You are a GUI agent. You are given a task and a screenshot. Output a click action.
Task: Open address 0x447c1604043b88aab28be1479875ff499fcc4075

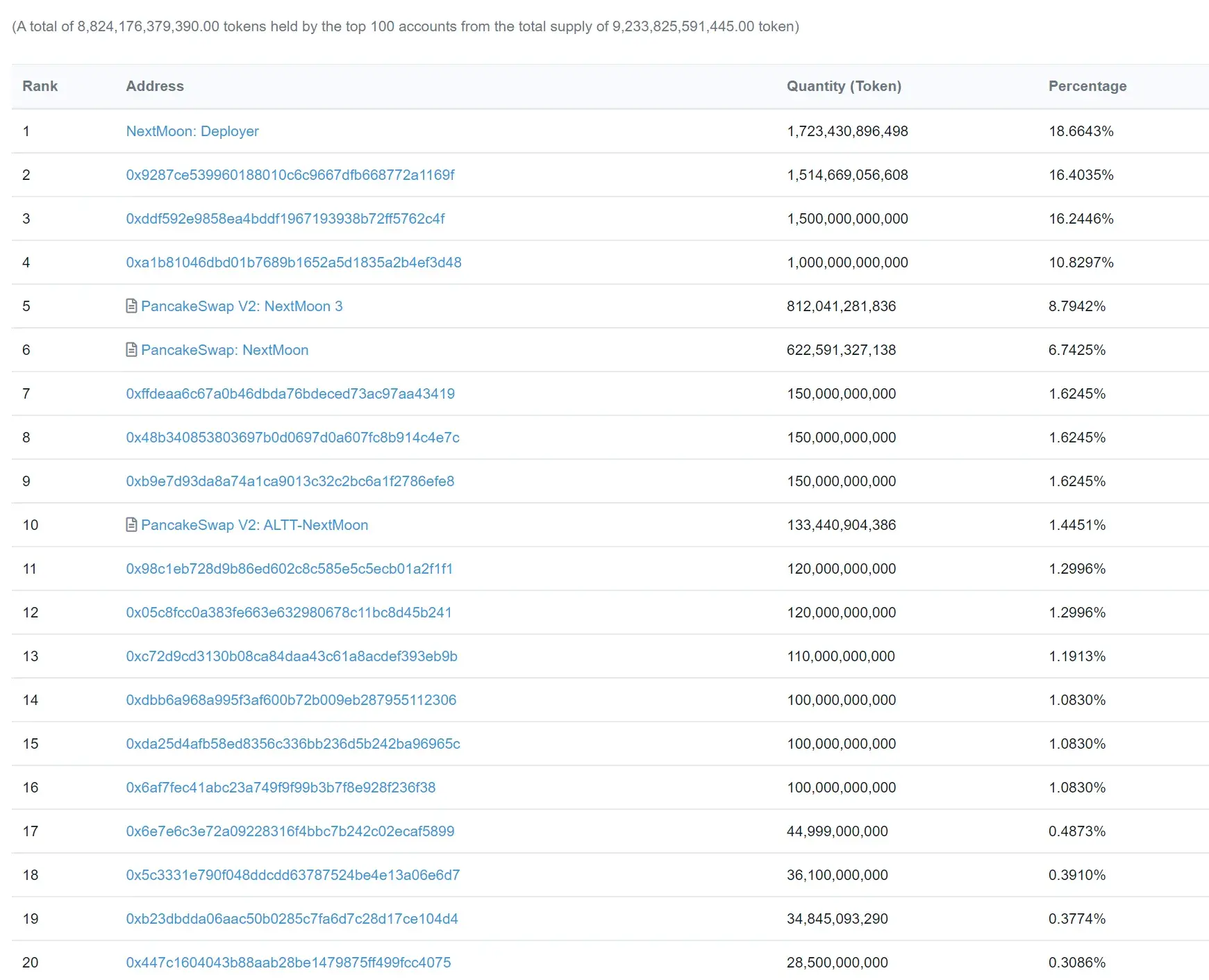coord(288,963)
